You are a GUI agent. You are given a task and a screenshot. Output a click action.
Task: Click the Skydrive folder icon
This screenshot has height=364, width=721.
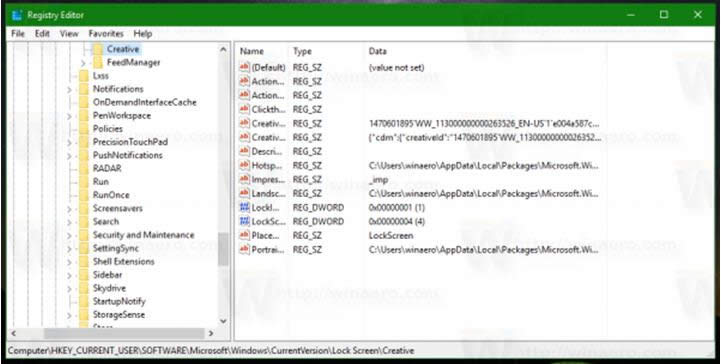click(x=84, y=288)
